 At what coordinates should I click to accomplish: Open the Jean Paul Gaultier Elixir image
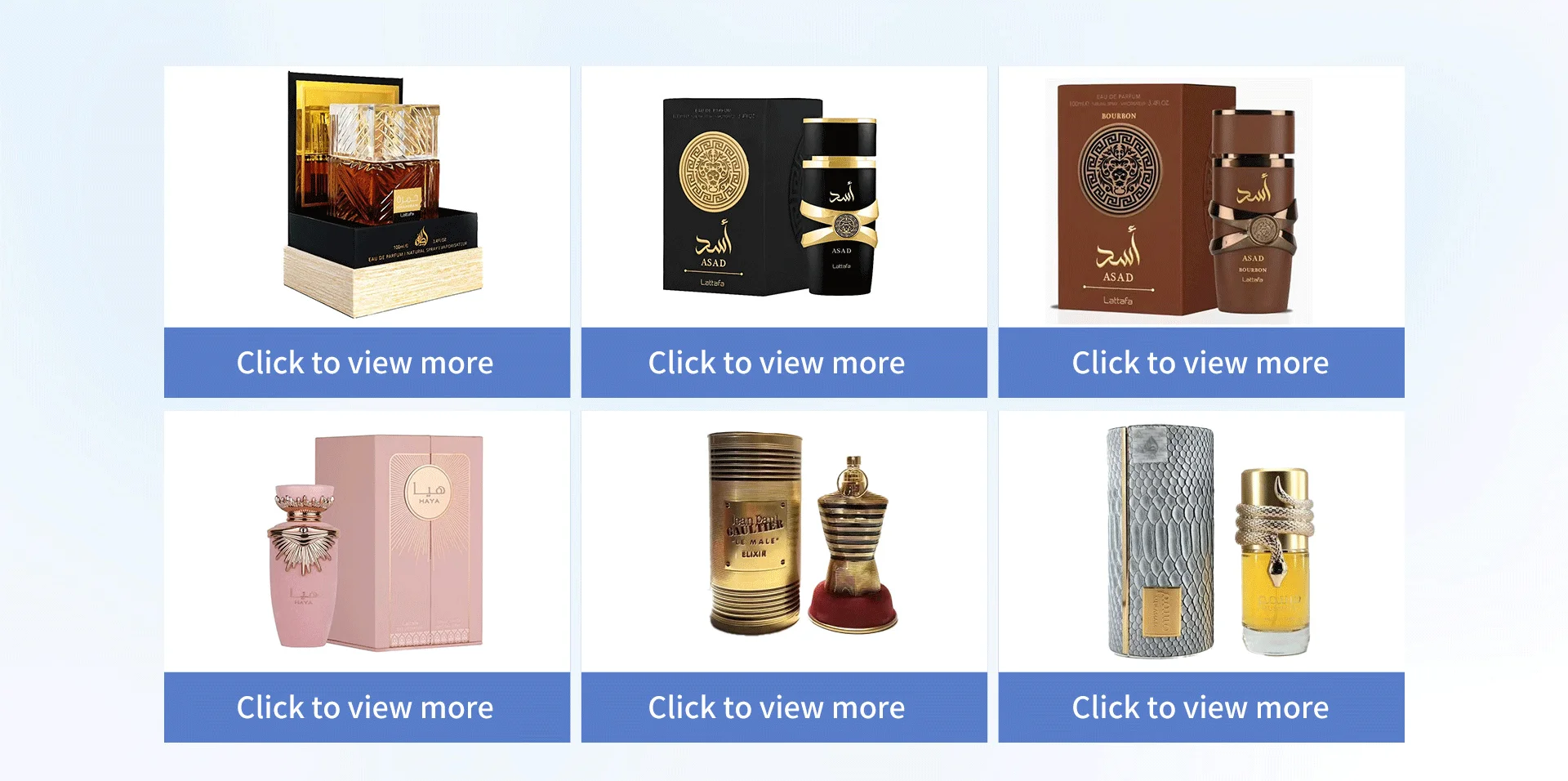(x=784, y=542)
